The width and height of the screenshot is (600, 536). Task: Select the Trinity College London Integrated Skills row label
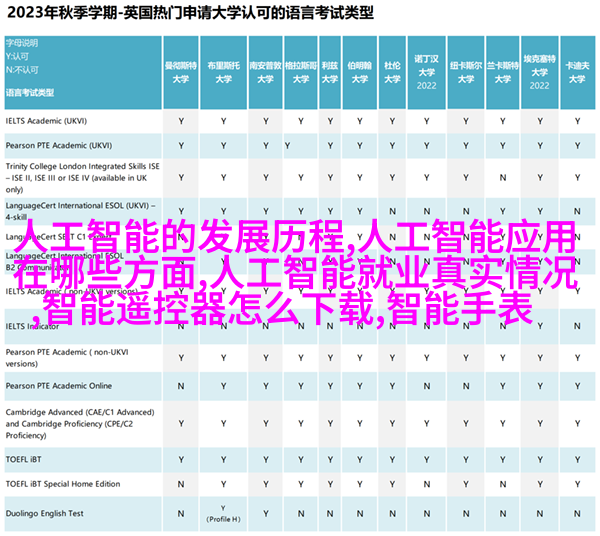click(83, 178)
